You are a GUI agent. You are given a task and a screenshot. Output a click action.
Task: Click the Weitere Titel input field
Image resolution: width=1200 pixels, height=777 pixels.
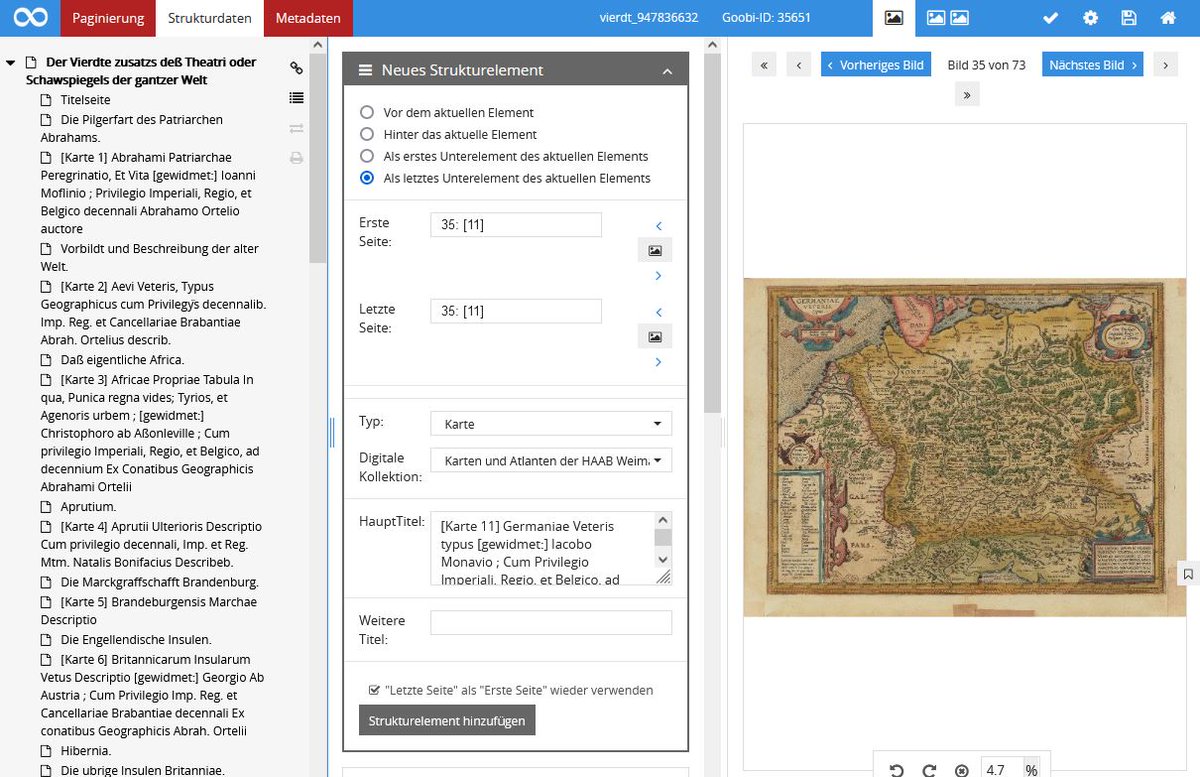551,622
